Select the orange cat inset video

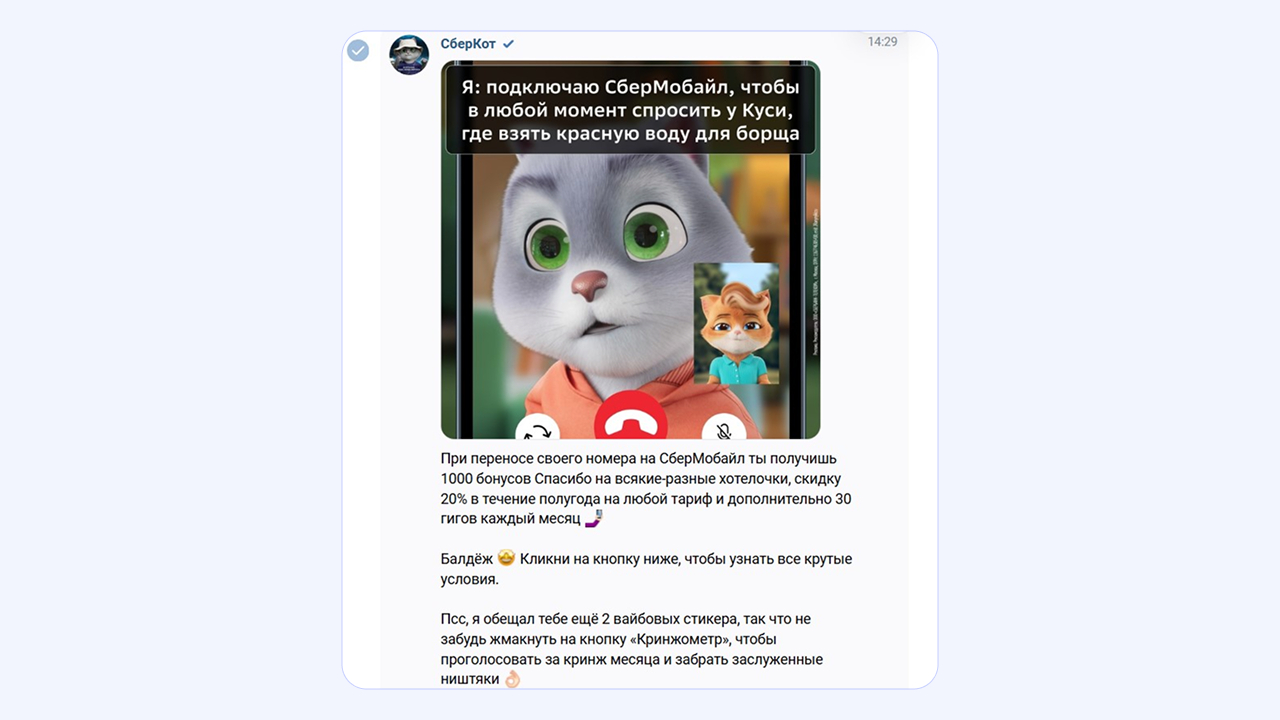(x=737, y=323)
